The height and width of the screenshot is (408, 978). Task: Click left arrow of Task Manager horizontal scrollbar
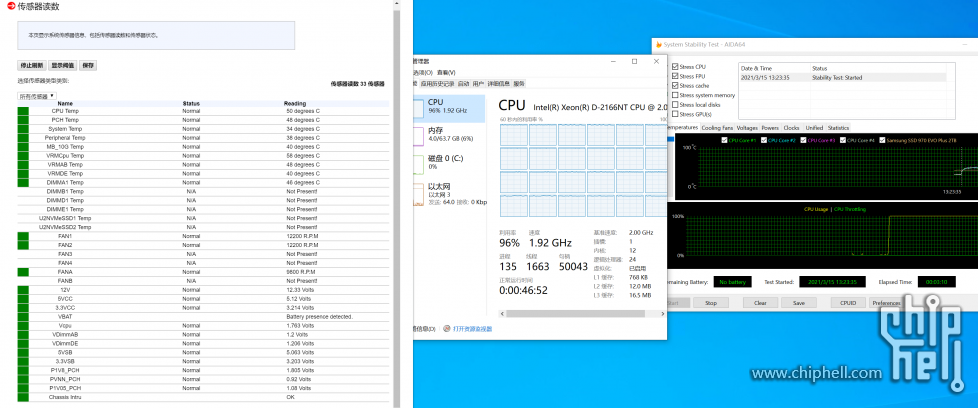click(502, 314)
